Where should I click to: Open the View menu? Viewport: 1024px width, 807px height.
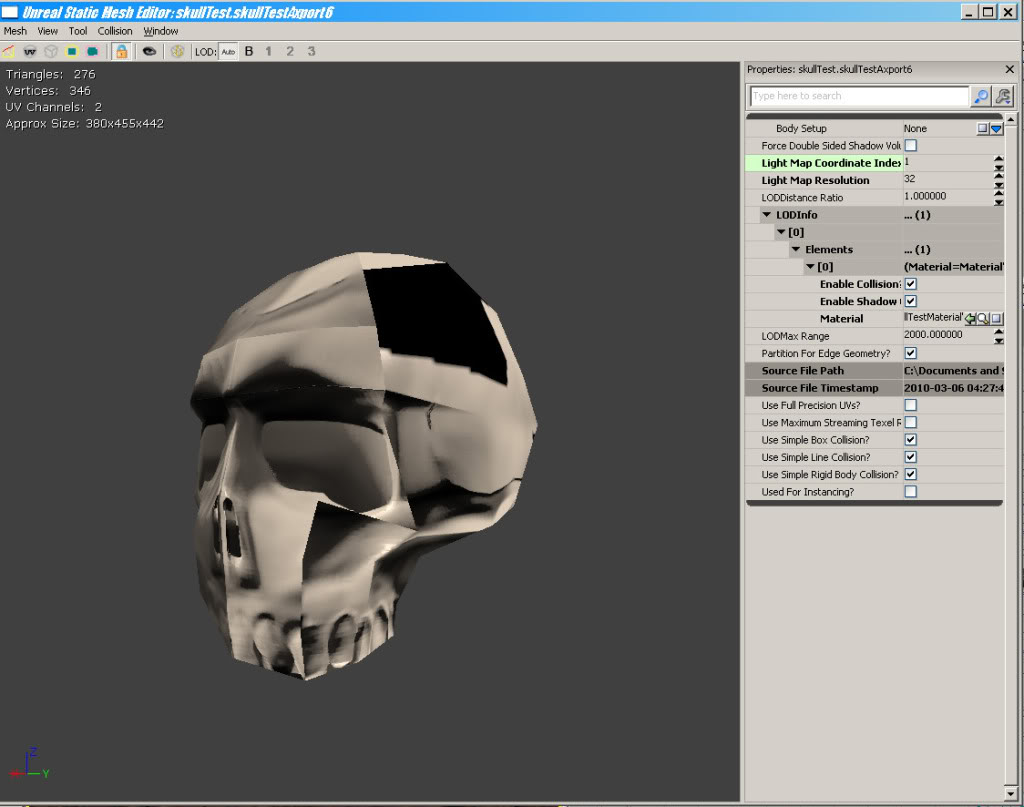(48, 31)
